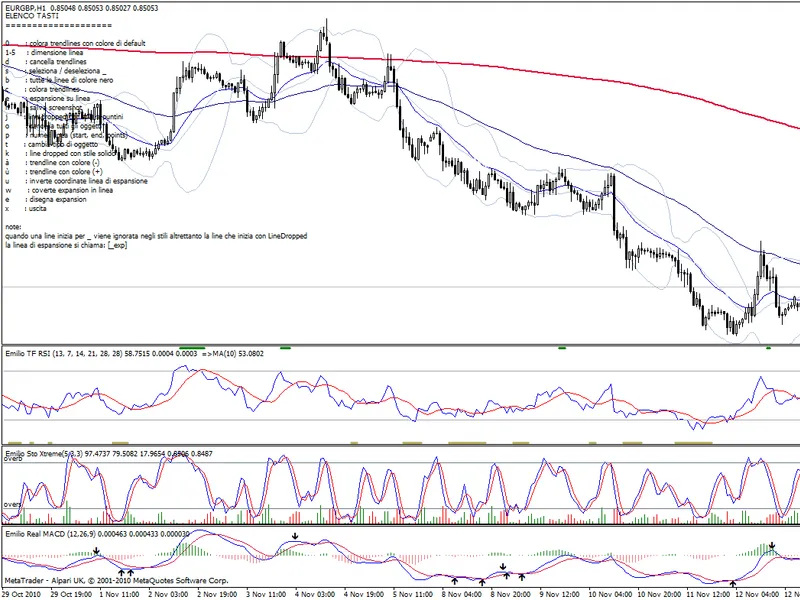Image resolution: width=800 pixels, height=600 pixels.
Task: Click 'inverte coordinate linea di espansione' text
Action: pos(89,181)
